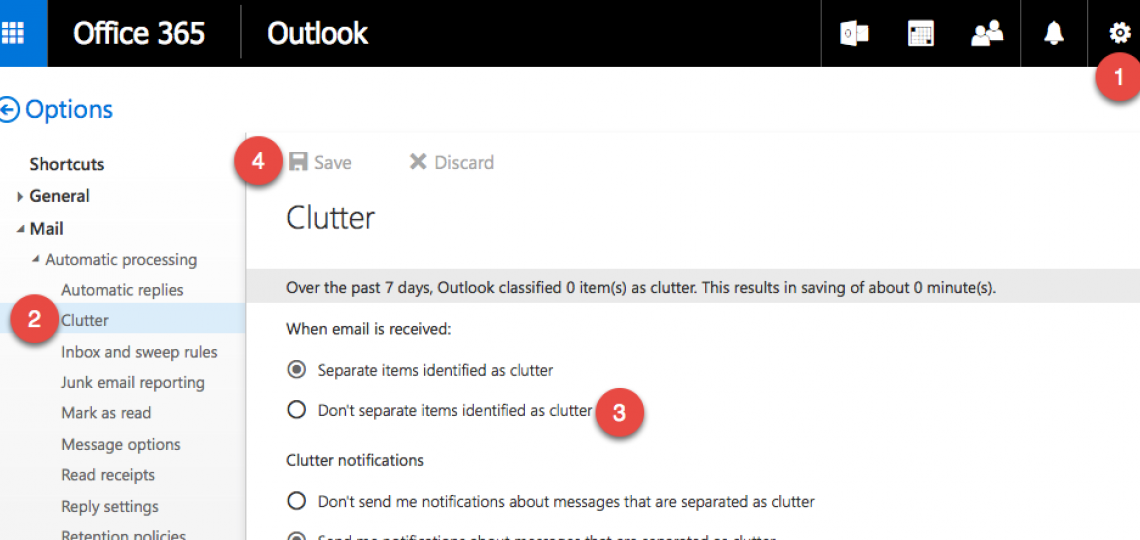
Task: Collapse Automatic processing triangle
Action: pyautogui.click(x=36, y=259)
